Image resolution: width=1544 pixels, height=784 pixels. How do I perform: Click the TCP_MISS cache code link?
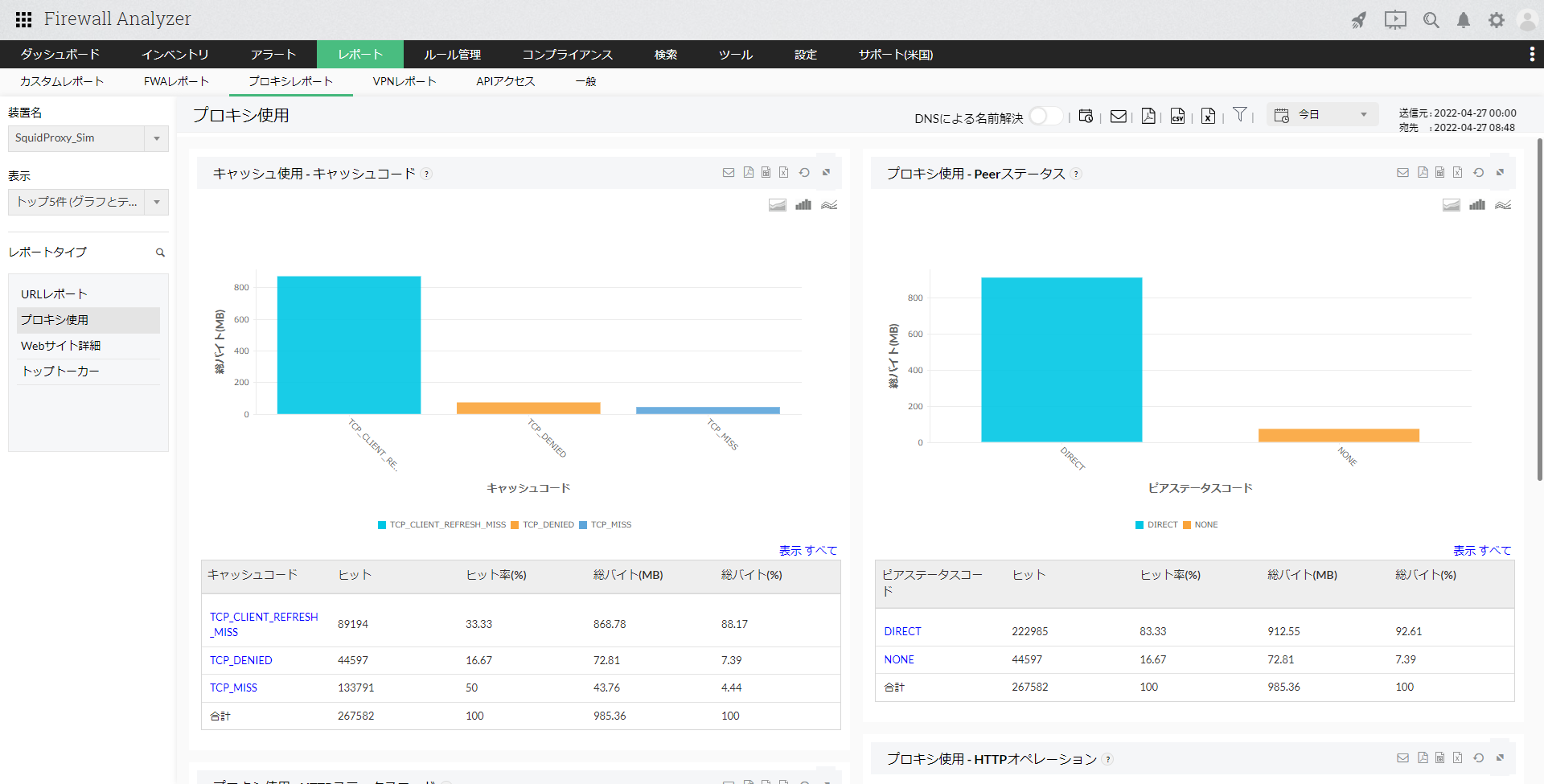click(233, 688)
